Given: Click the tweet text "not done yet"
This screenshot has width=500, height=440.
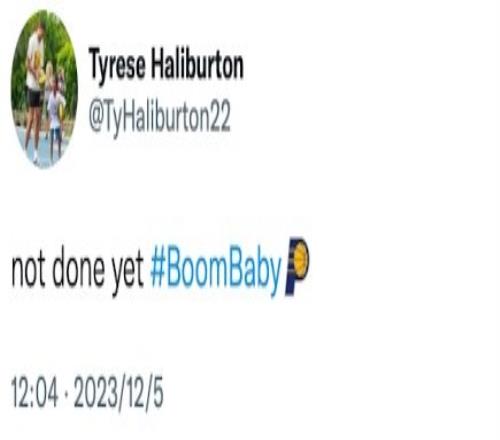Looking at the screenshot, I should tap(78, 271).
